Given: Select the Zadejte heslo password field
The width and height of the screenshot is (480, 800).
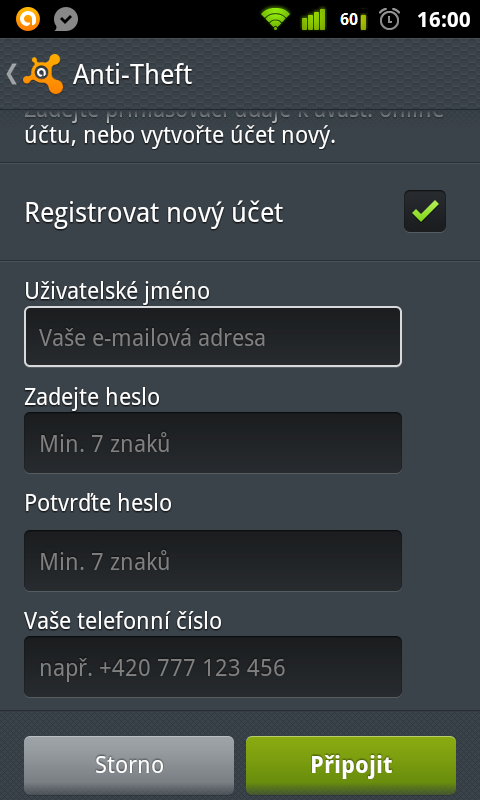Looking at the screenshot, I should tap(213, 443).
